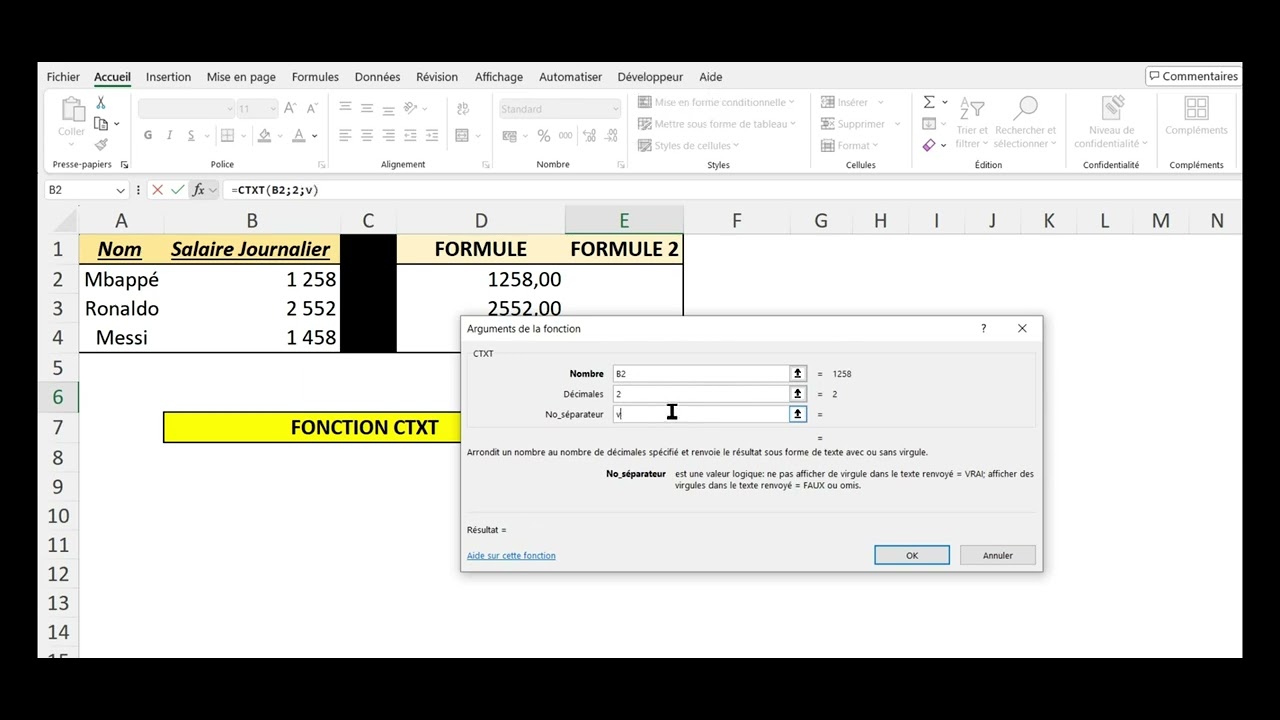
Task: Click the font color A swatch
Action: [x=301, y=135]
